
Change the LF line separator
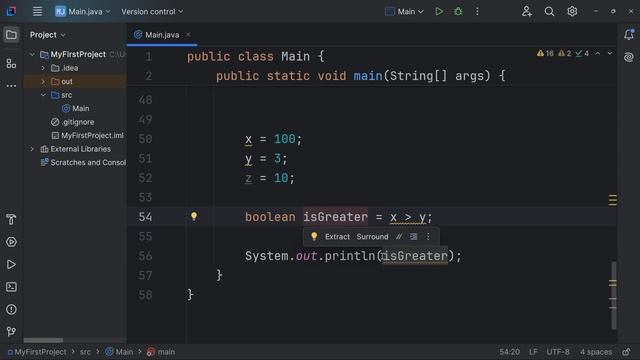point(533,352)
